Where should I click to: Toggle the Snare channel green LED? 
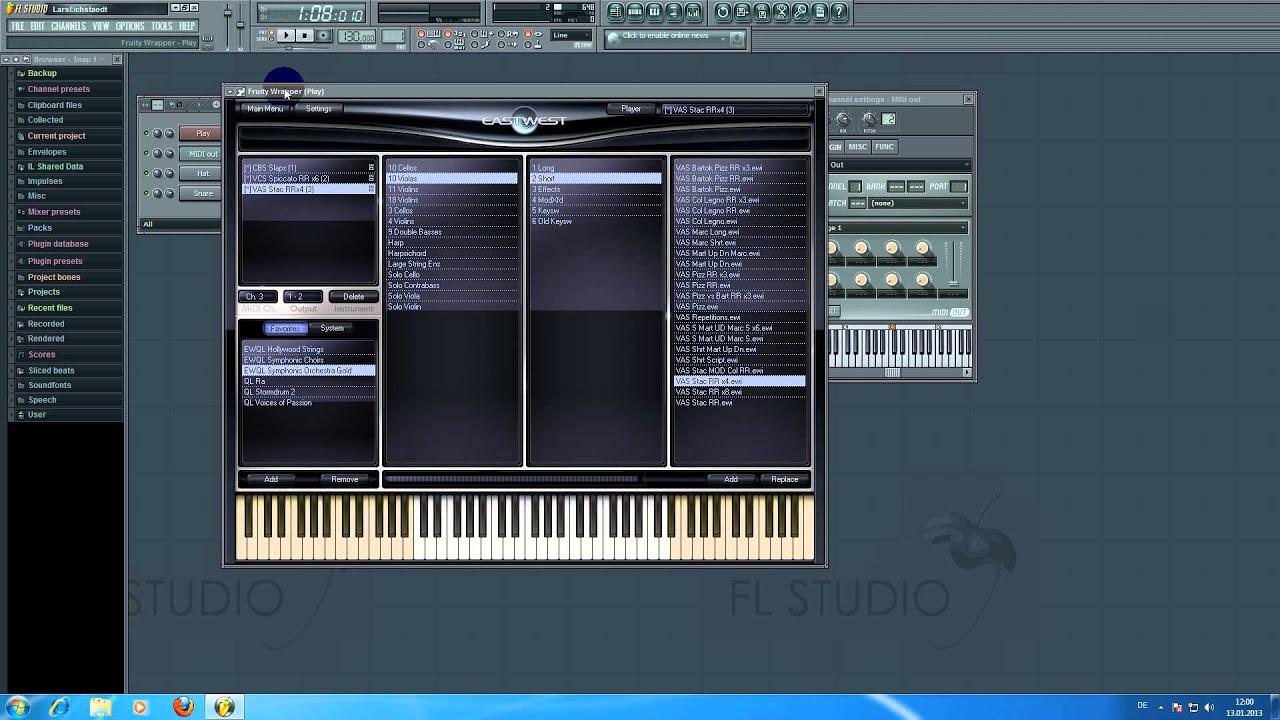tap(146, 193)
